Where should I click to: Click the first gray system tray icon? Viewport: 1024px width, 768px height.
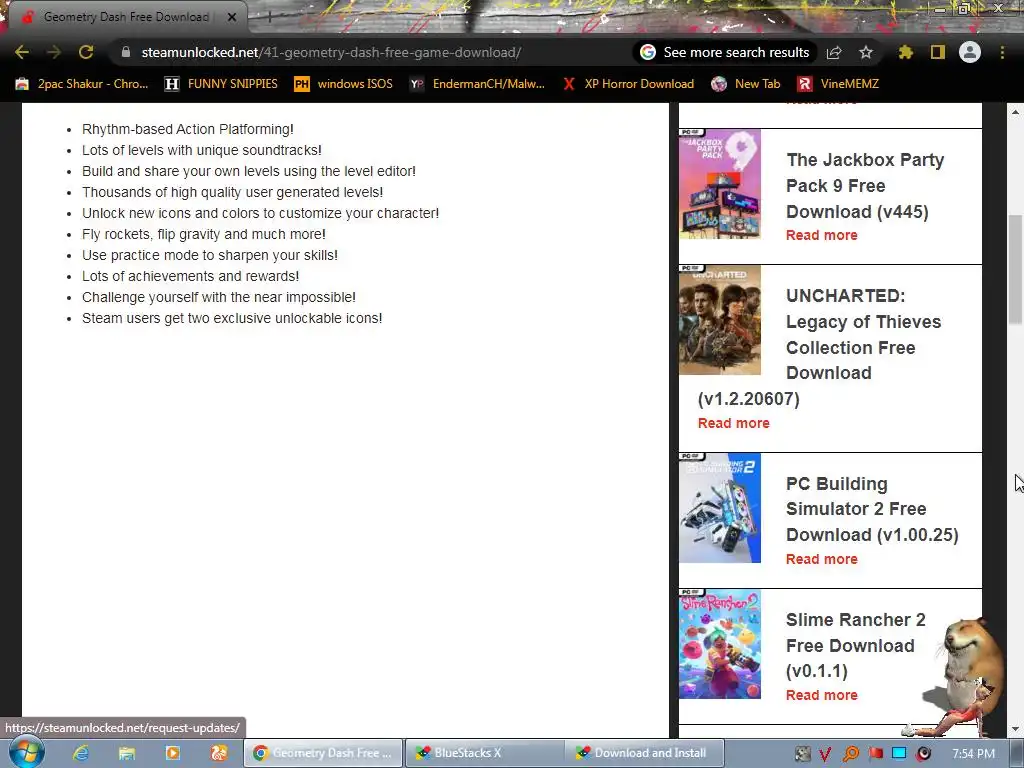pos(802,754)
